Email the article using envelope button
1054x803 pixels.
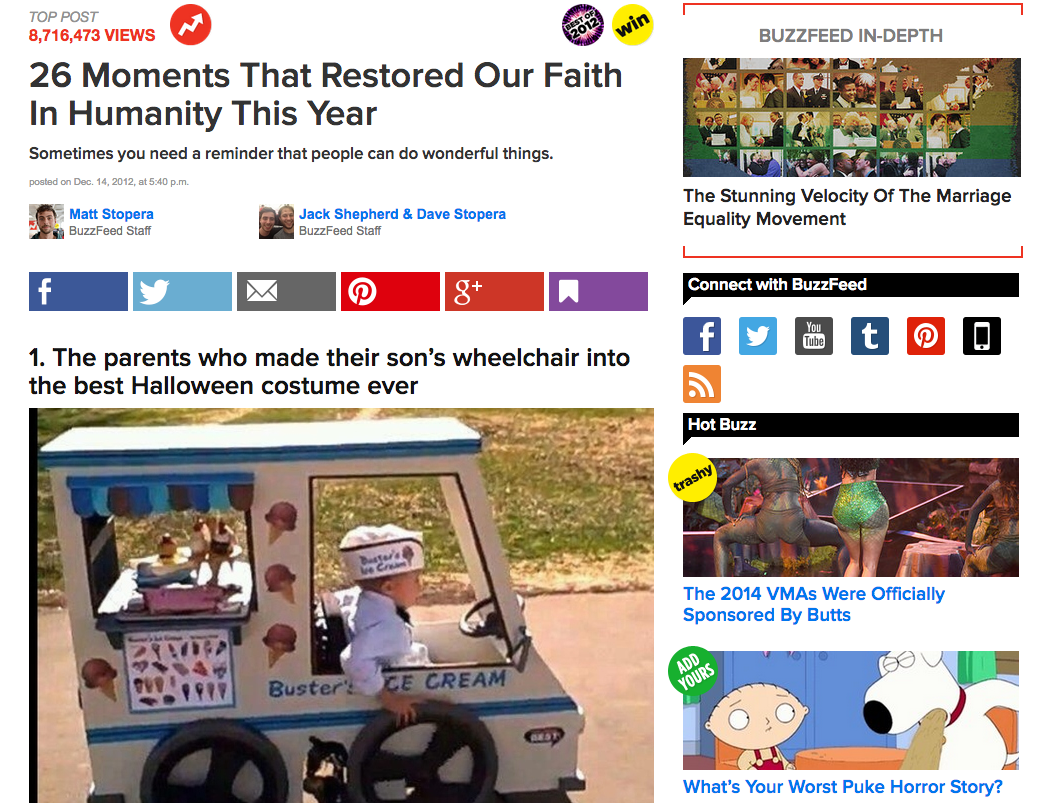pyautogui.click(x=286, y=291)
